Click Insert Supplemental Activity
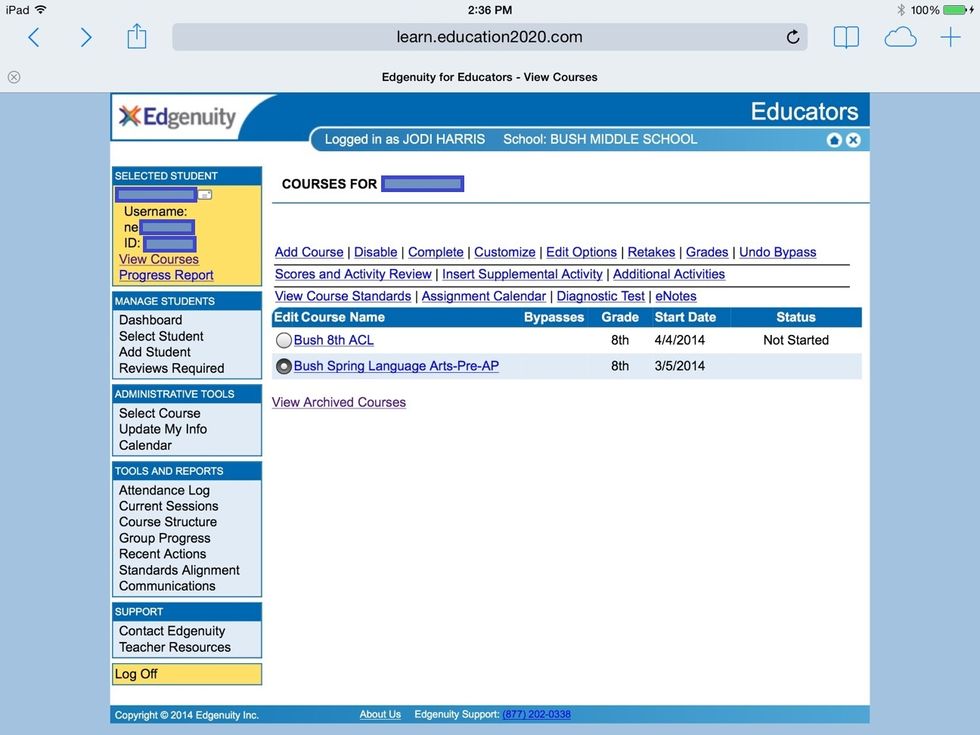 coord(522,274)
